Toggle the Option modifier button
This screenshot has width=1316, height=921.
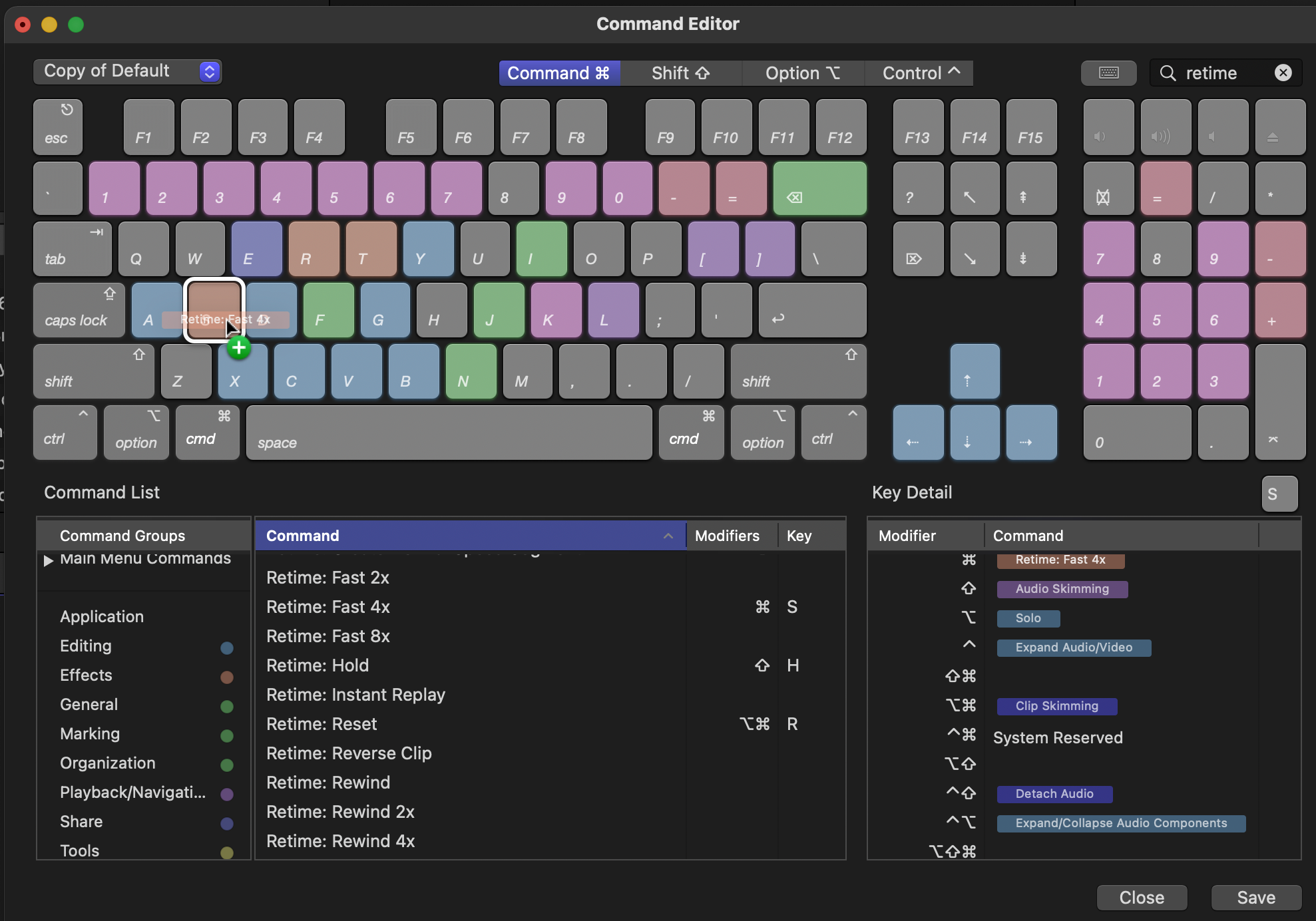[803, 73]
